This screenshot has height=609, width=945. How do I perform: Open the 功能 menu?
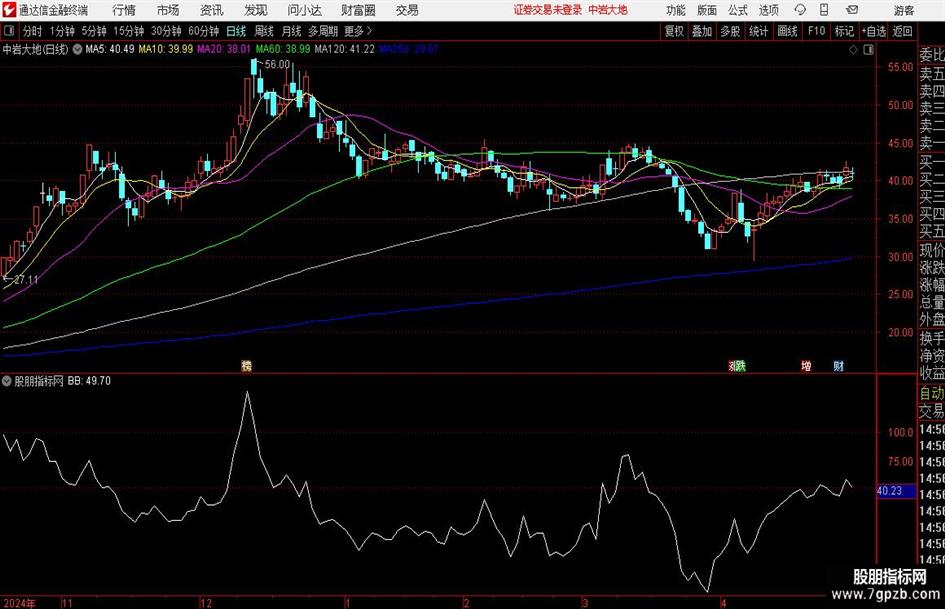tap(676, 10)
